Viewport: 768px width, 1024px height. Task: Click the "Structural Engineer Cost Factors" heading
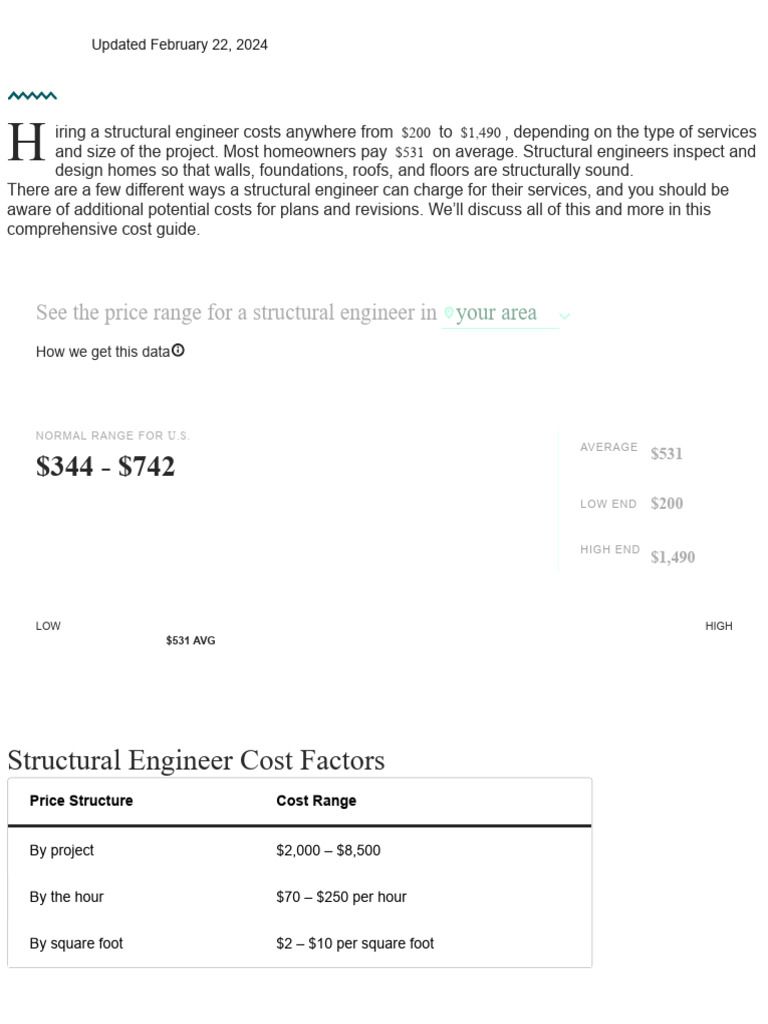click(196, 760)
